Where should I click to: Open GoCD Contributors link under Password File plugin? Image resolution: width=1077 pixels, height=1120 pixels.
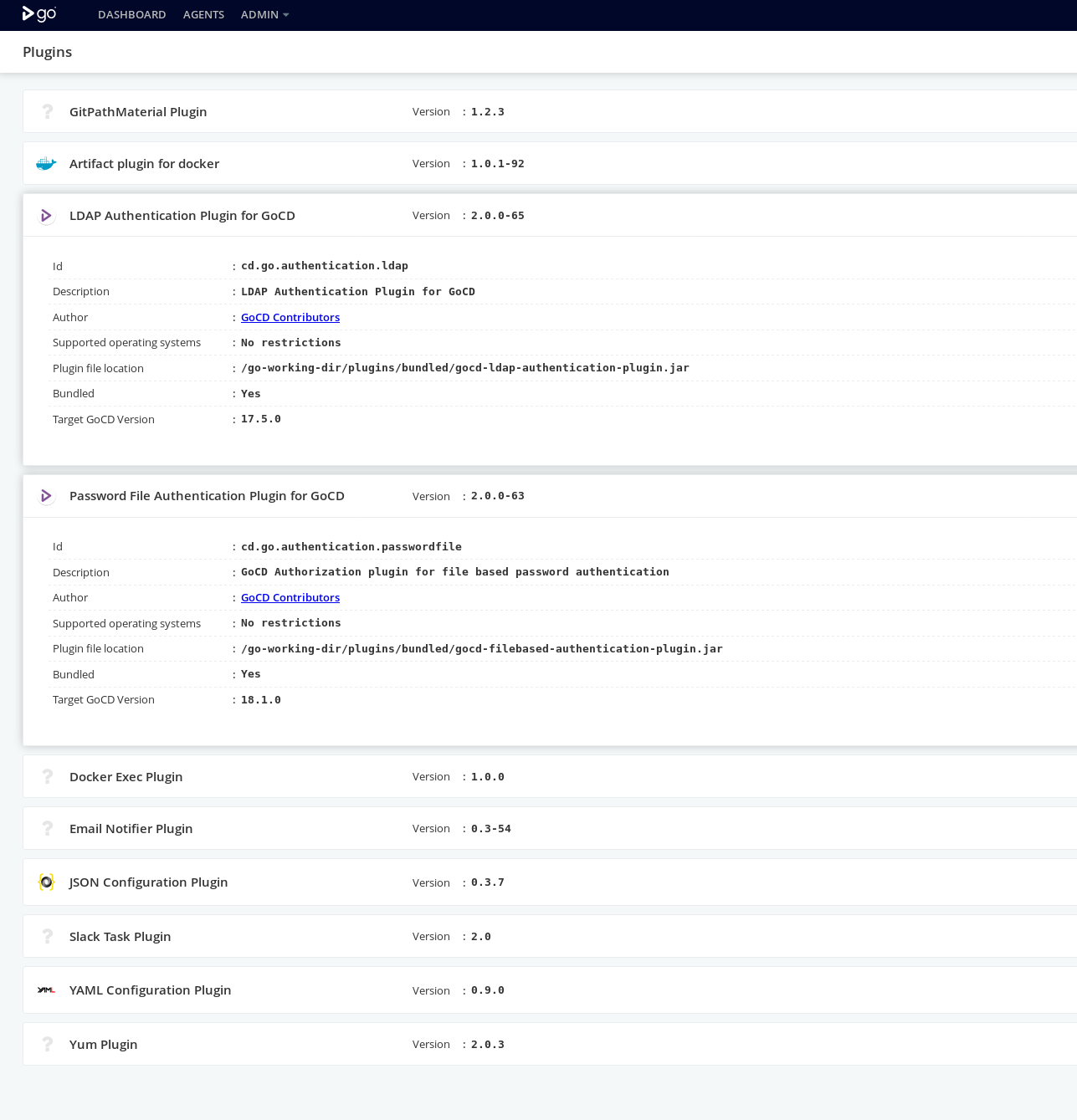click(x=290, y=597)
